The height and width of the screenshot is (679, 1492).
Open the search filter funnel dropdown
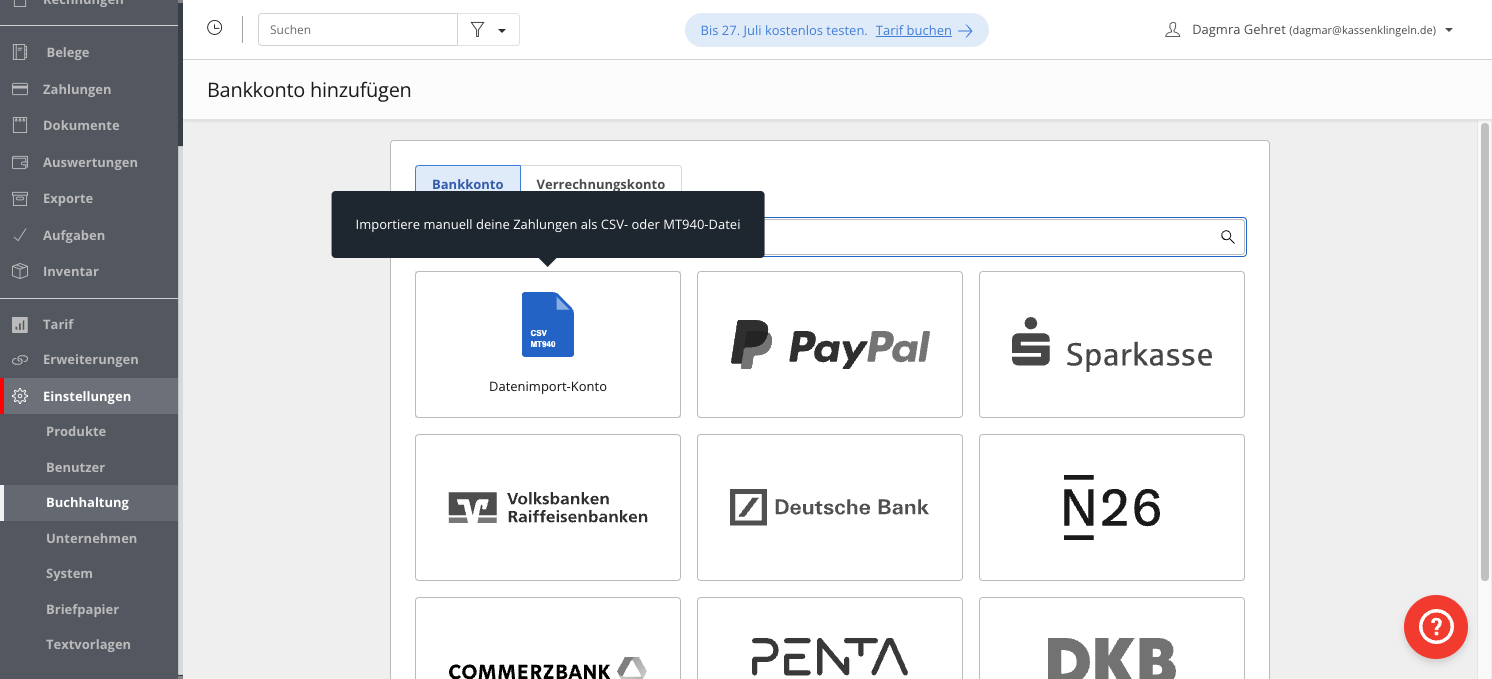click(x=488, y=30)
